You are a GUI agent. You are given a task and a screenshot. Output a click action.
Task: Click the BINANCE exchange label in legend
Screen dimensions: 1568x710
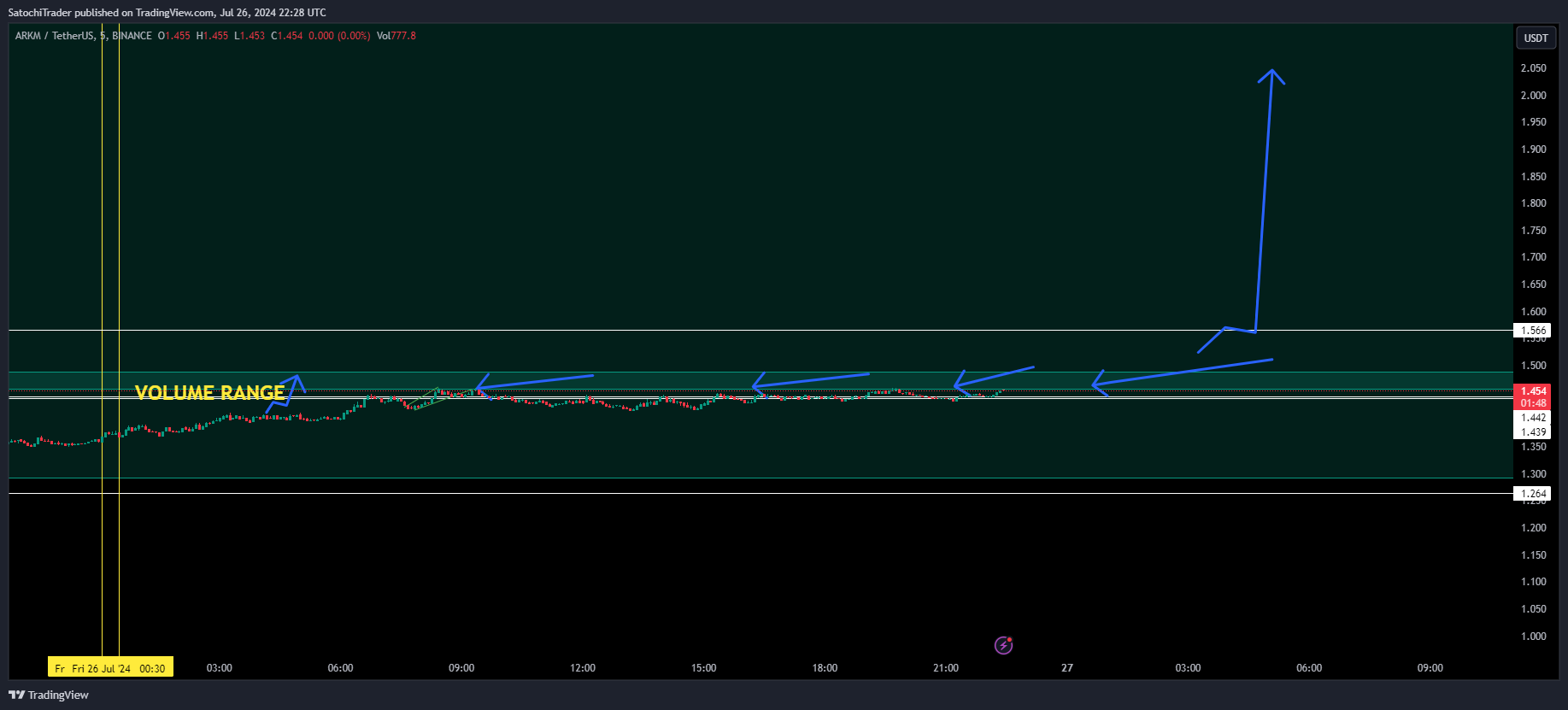coord(132,36)
